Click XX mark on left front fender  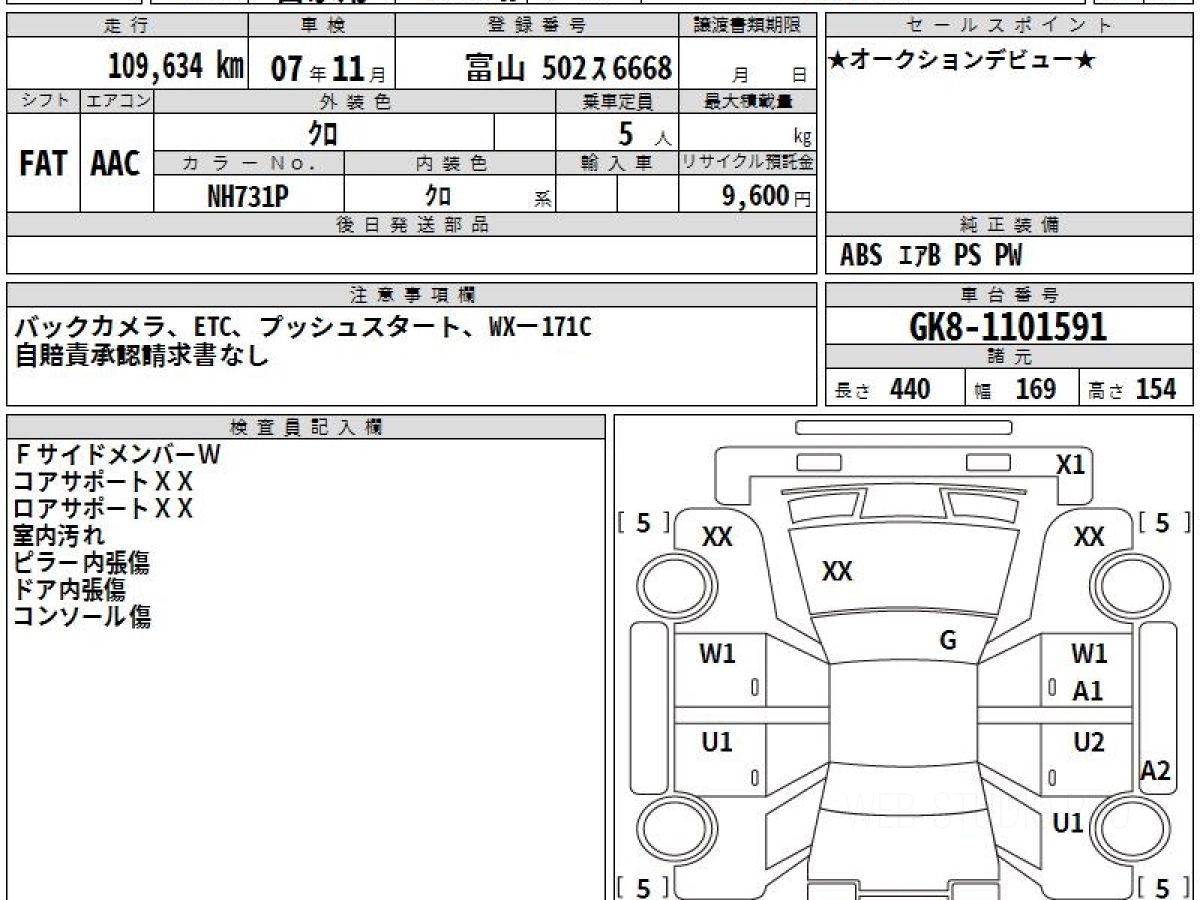pos(717,537)
